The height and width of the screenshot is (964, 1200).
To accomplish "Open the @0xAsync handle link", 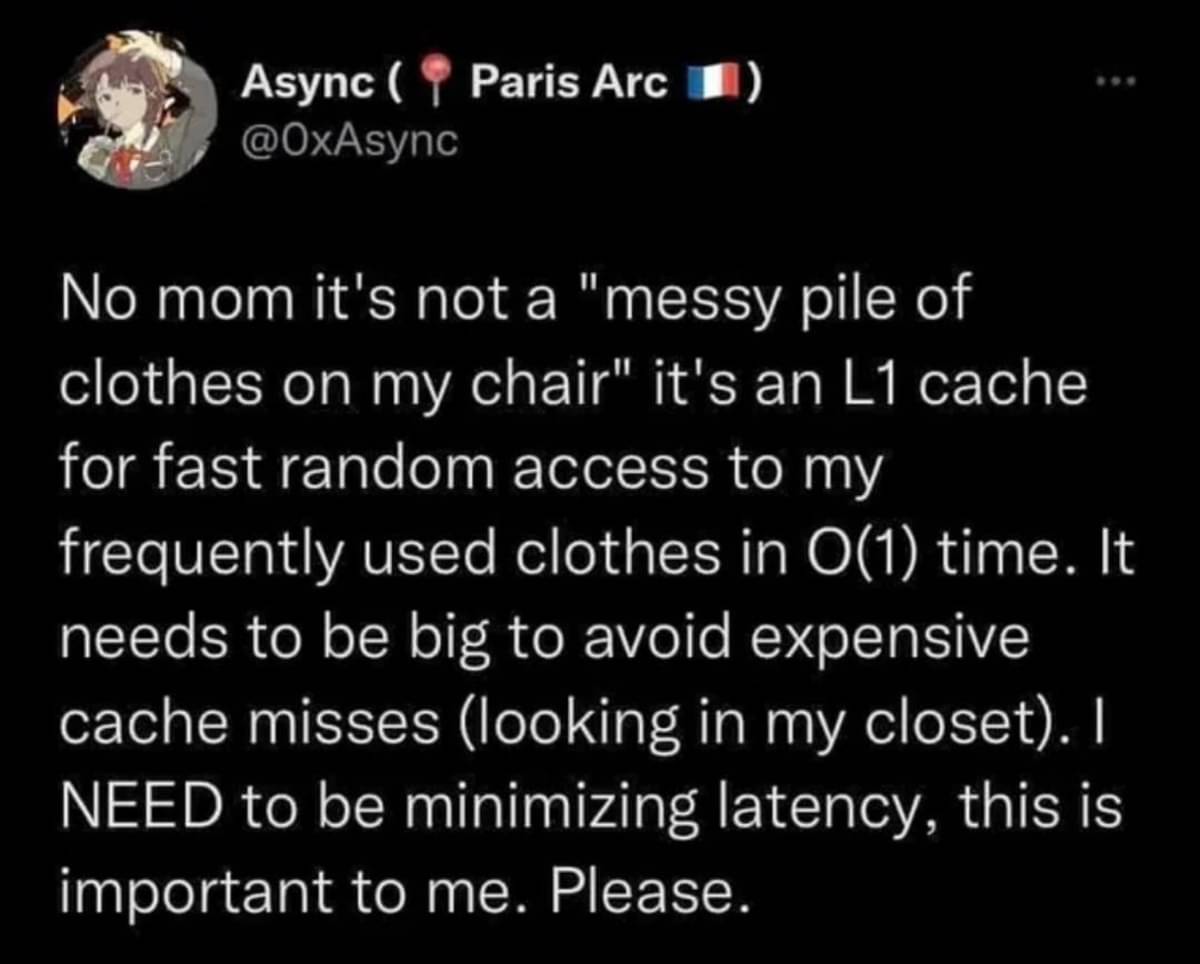I will [348, 140].
